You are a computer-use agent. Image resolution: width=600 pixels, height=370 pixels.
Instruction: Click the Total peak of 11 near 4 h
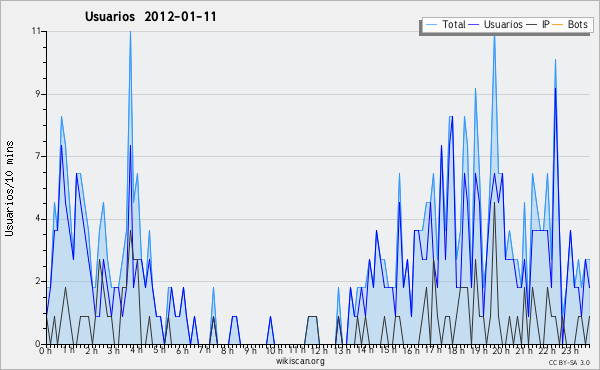[130, 32]
